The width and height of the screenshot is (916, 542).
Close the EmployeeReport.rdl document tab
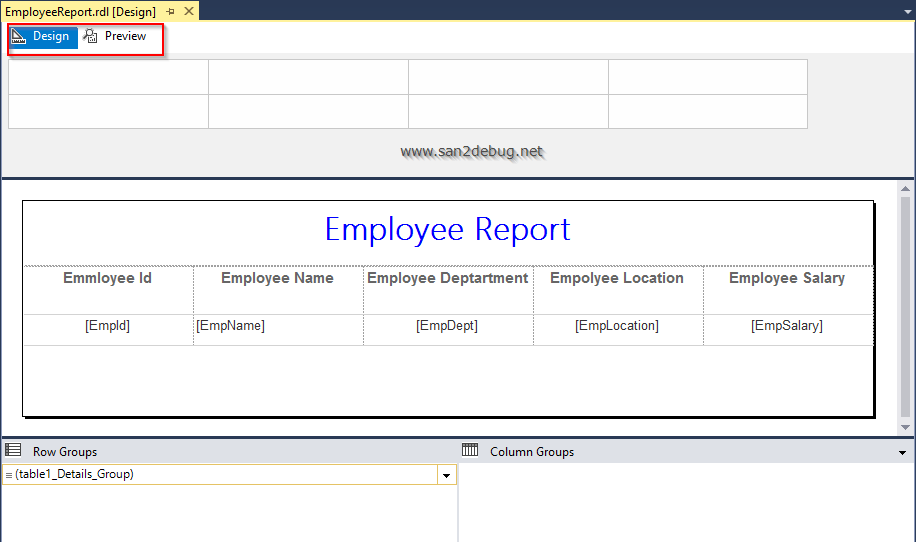coord(189,11)
